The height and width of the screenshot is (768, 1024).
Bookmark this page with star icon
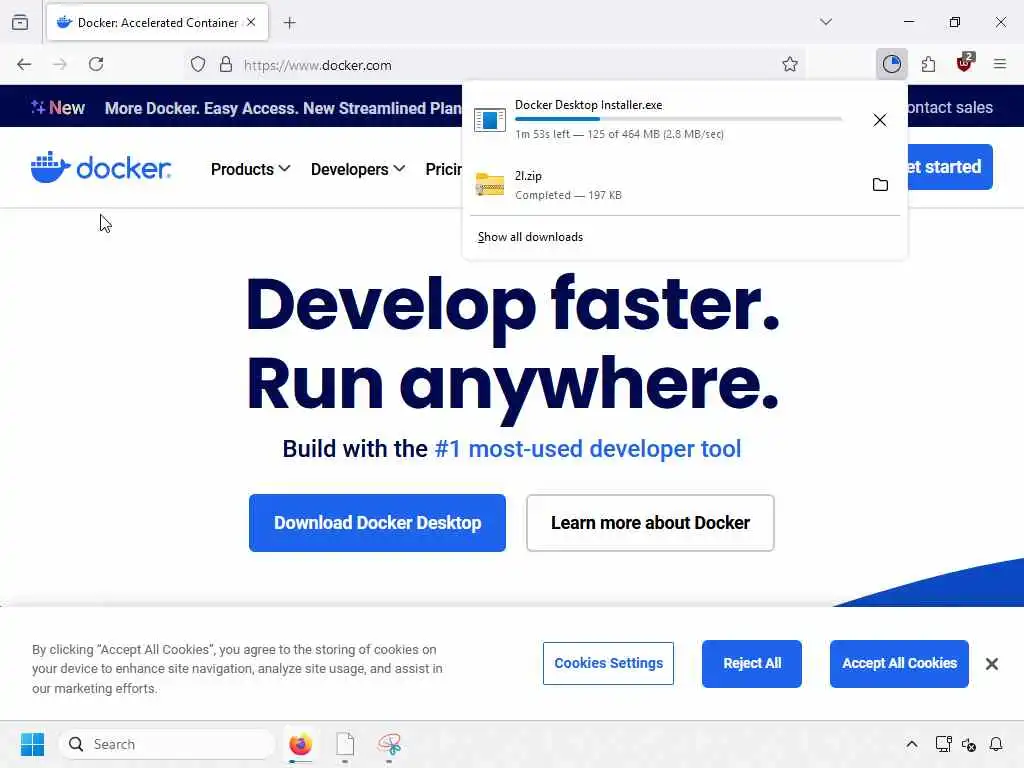coord(790,64)
